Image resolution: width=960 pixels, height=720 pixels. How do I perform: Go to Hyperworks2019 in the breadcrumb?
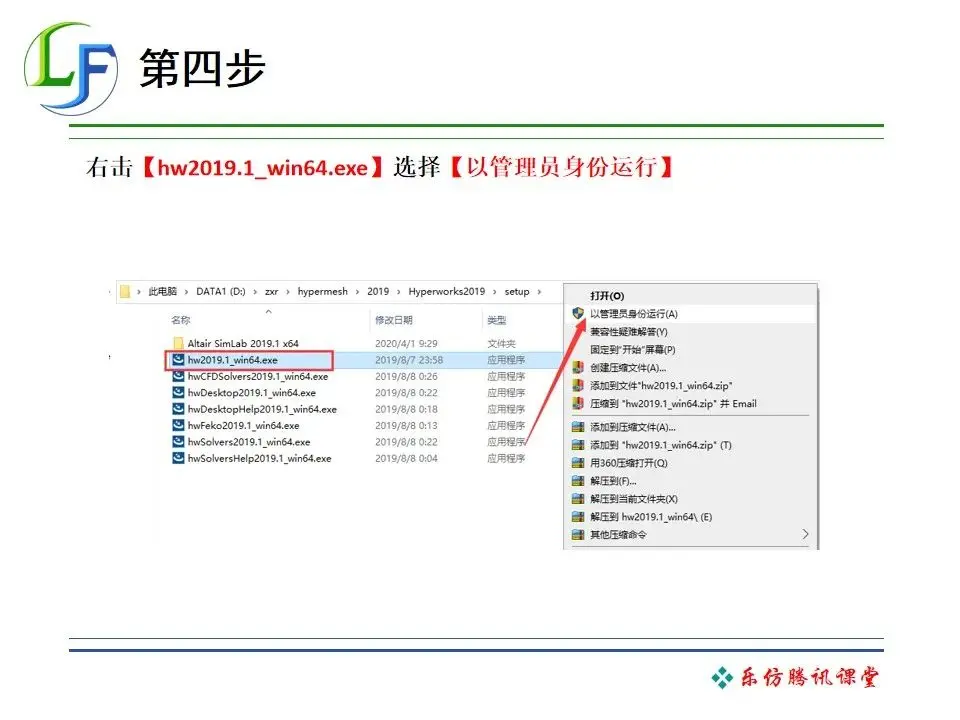coord(446,291)
